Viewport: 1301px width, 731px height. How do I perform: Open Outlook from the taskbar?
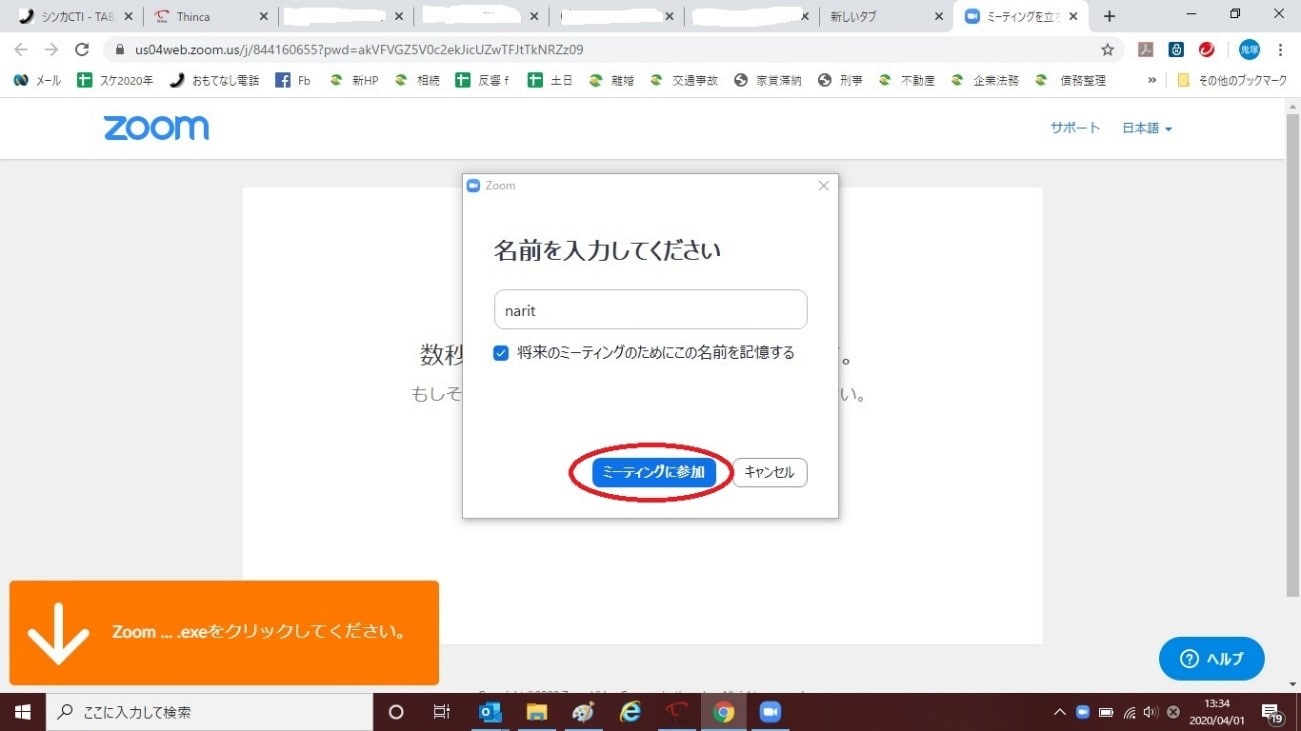coord(490,712)
